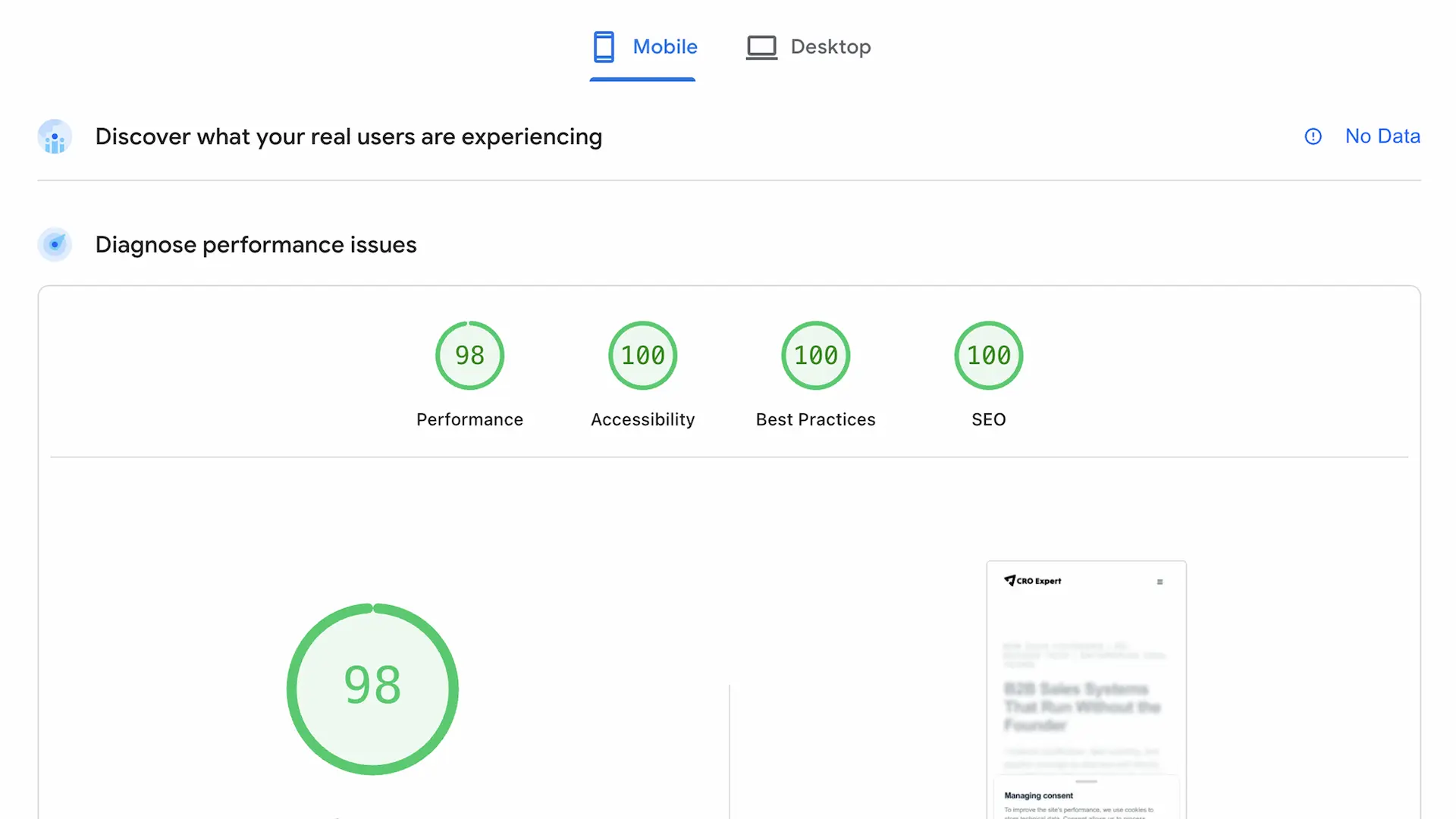Open the No Data link
This screenshot has height=819, width=1456.
[1382, 136]
